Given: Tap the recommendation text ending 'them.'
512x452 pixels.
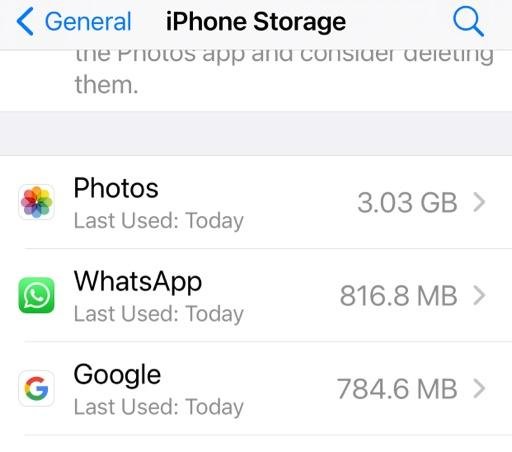Looking at the screenshot, I should tap(284, 72).
